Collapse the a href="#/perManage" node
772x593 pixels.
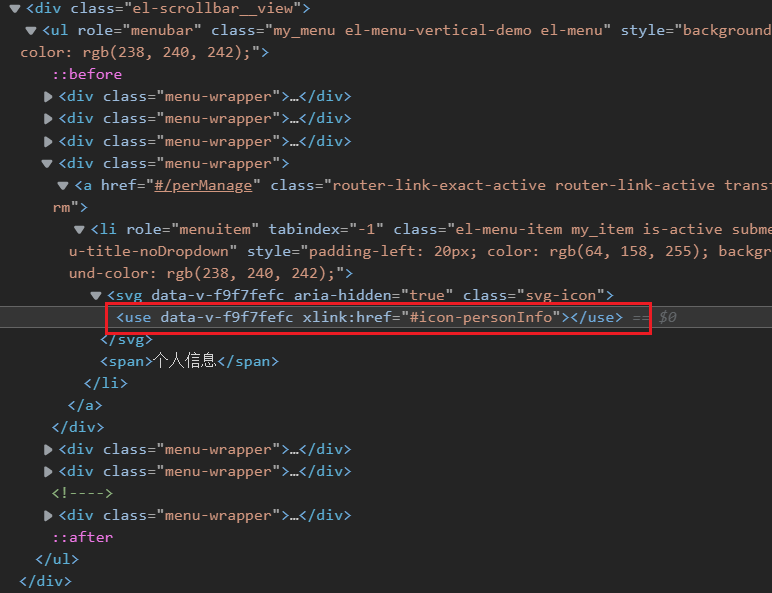[x=63, y=186]
